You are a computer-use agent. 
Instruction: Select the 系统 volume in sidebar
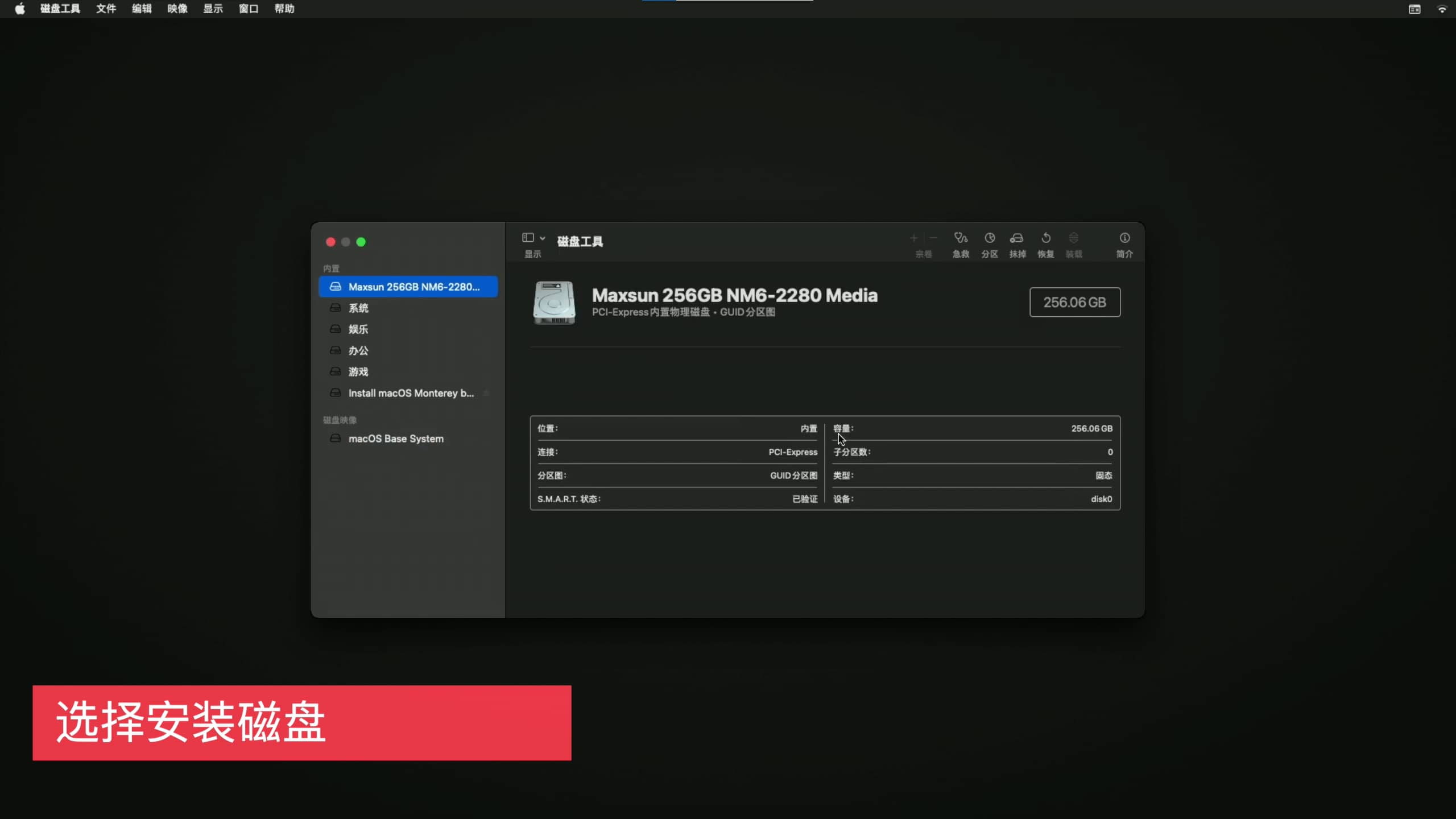point(358,308)
